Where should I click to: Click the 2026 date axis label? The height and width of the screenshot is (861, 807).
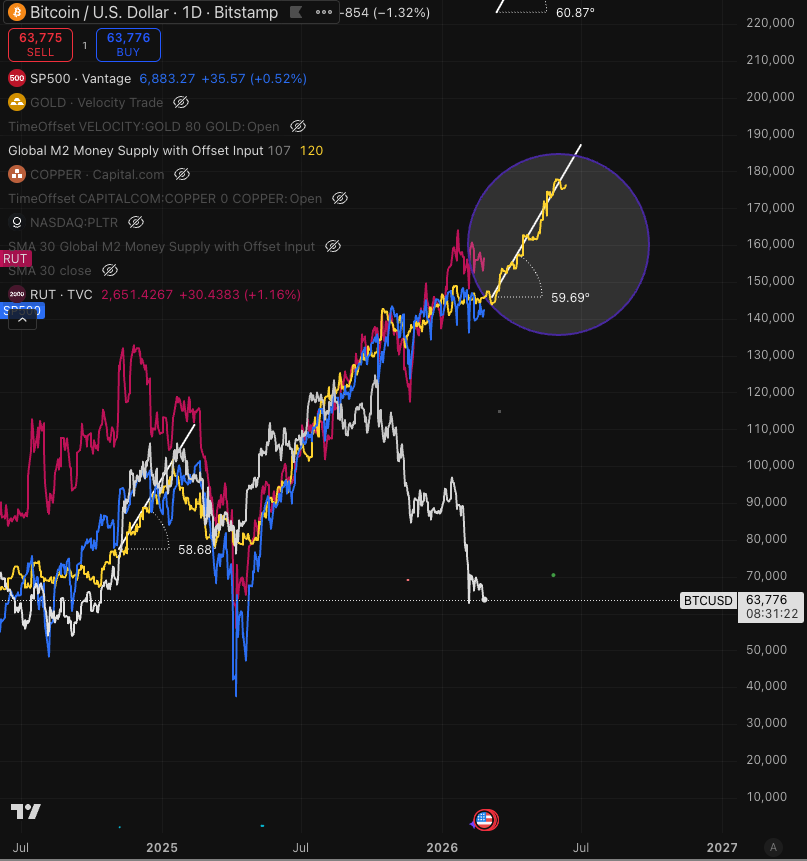tap(442, 848)
